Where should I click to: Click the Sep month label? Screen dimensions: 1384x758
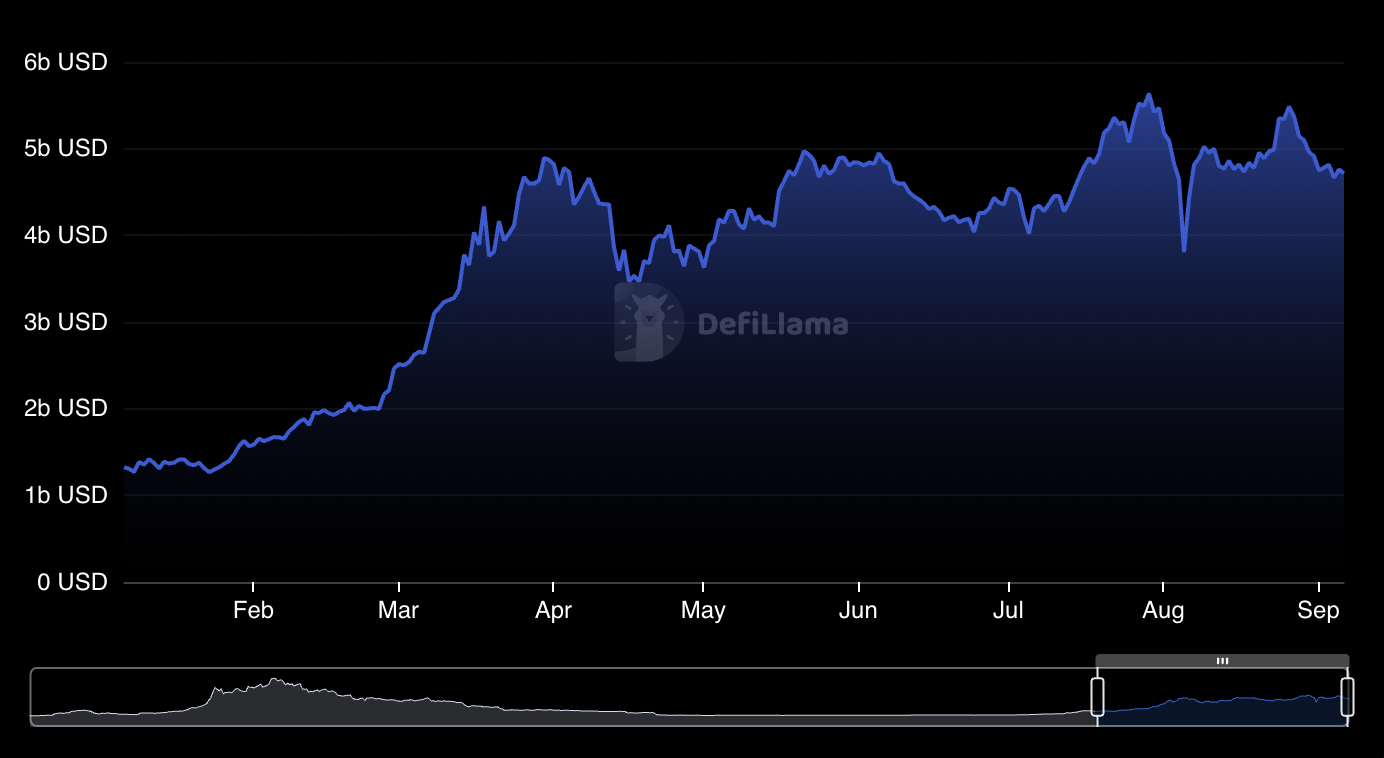click(1318, 611)
